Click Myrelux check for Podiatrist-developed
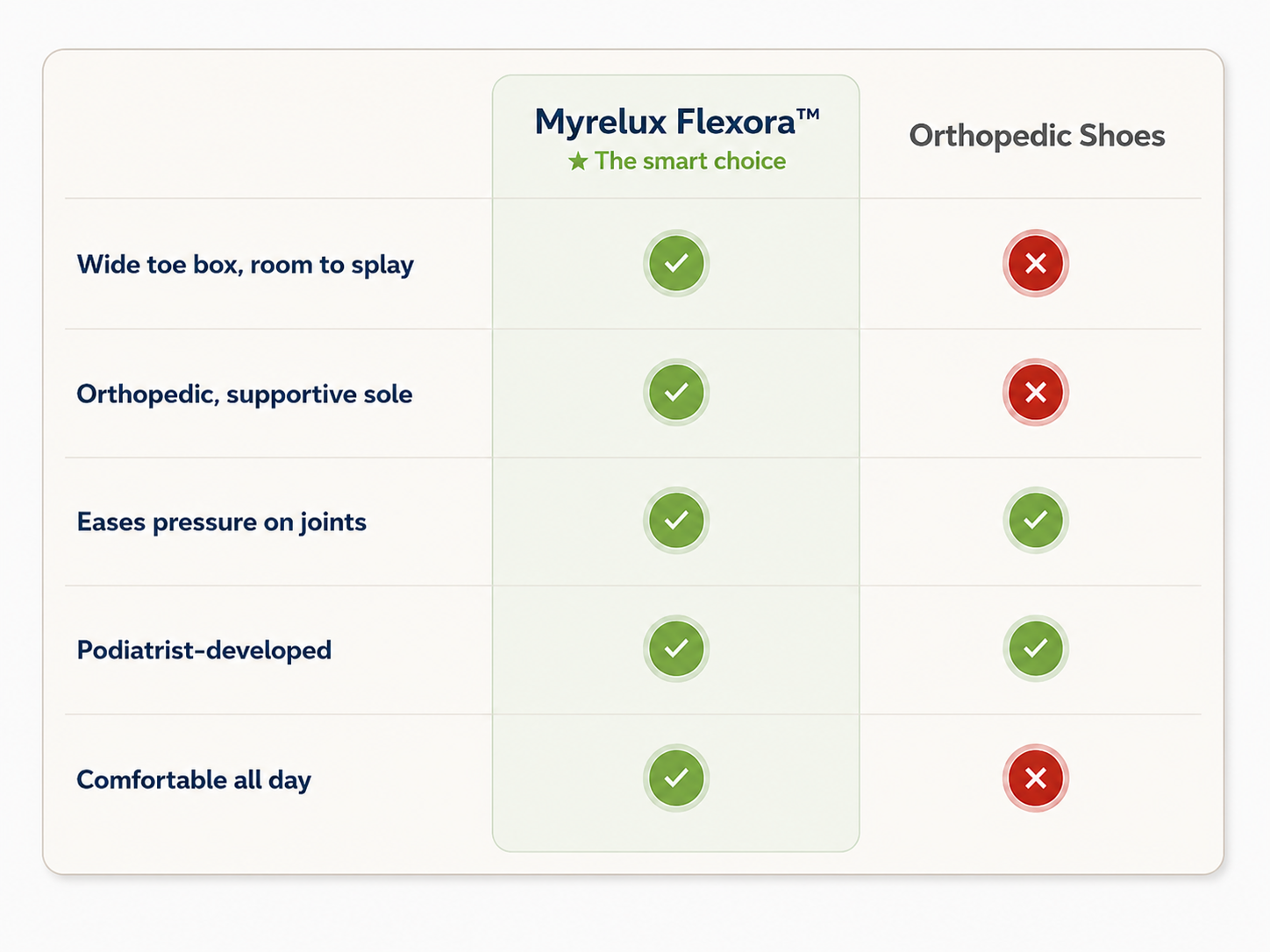This screenshot has height=952, width=1270. 676,649
